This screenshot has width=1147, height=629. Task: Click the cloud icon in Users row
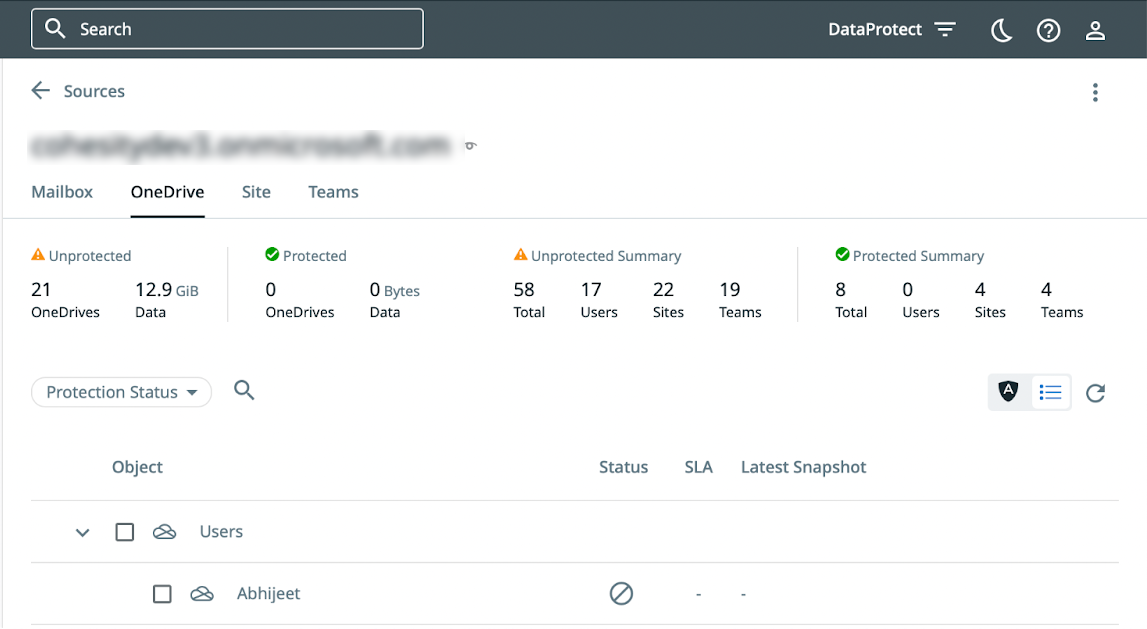165,532
